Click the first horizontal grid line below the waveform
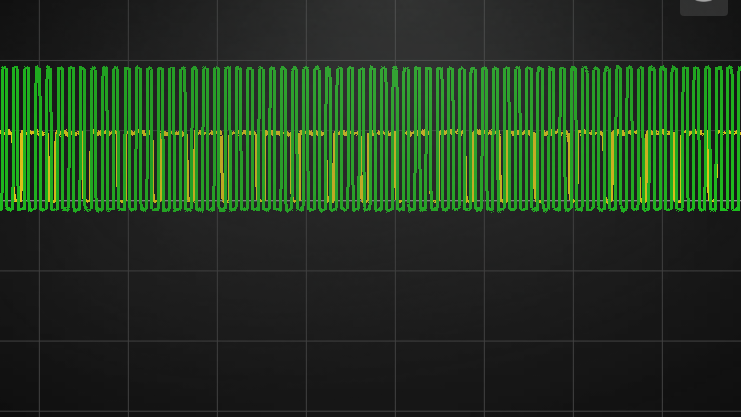Screen dimensions: 741x417 coord(350,271)
